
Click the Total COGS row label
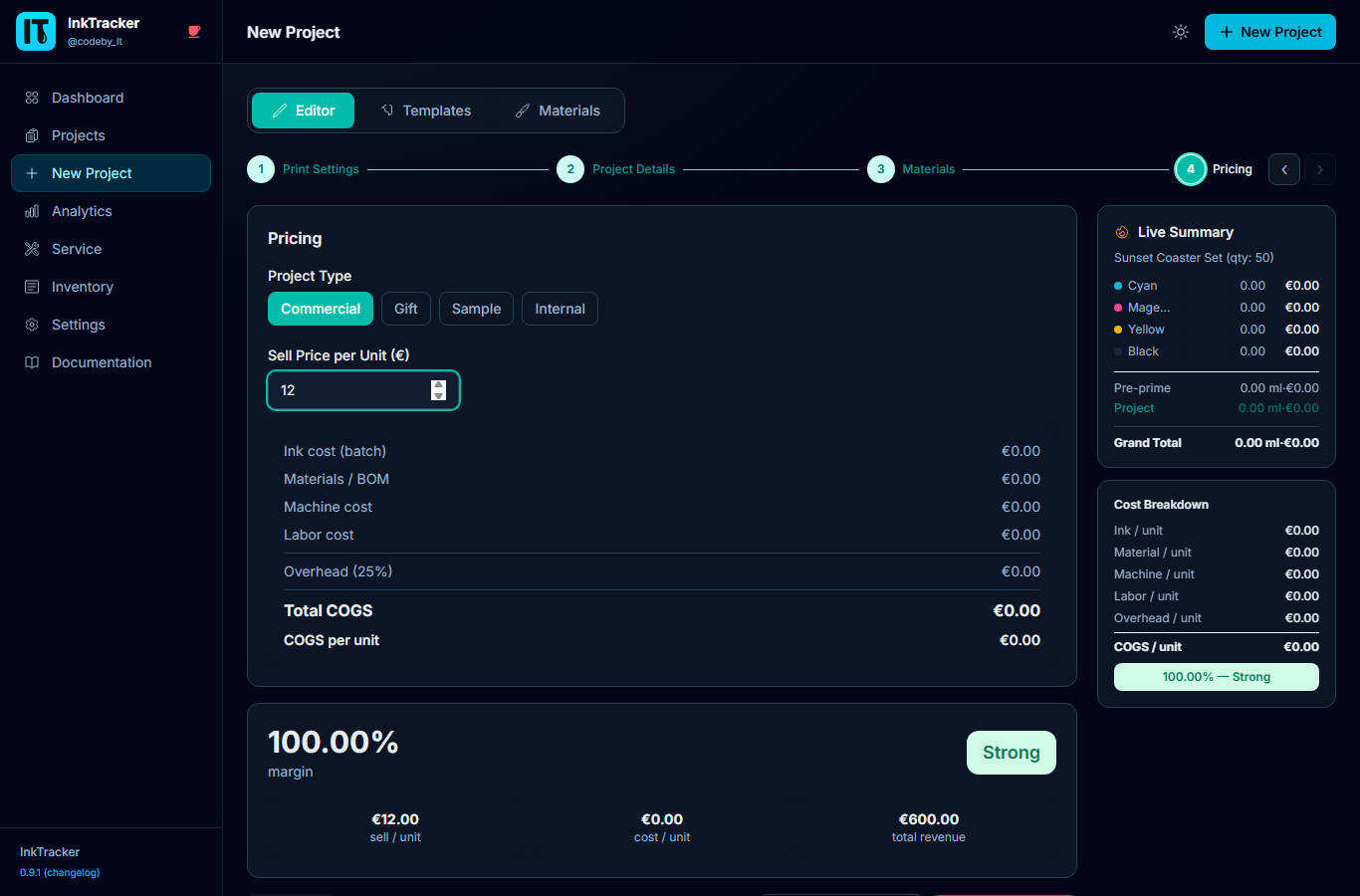click(329, 610)
